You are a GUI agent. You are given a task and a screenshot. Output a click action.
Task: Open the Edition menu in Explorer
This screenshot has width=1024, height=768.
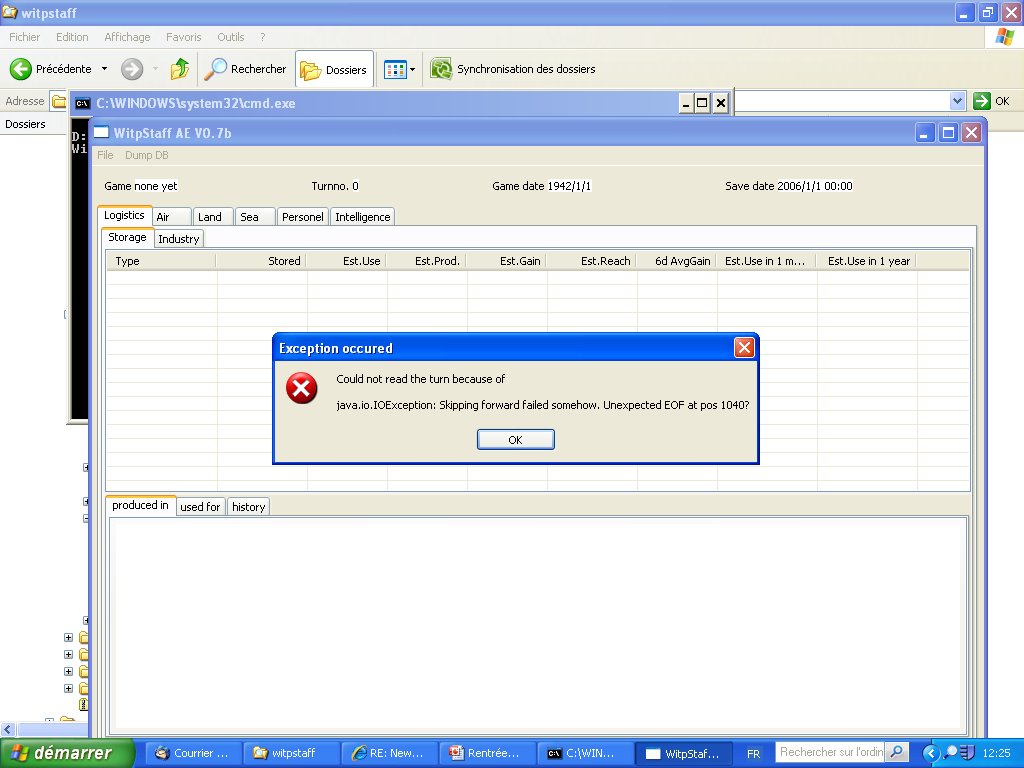[72, 37]
